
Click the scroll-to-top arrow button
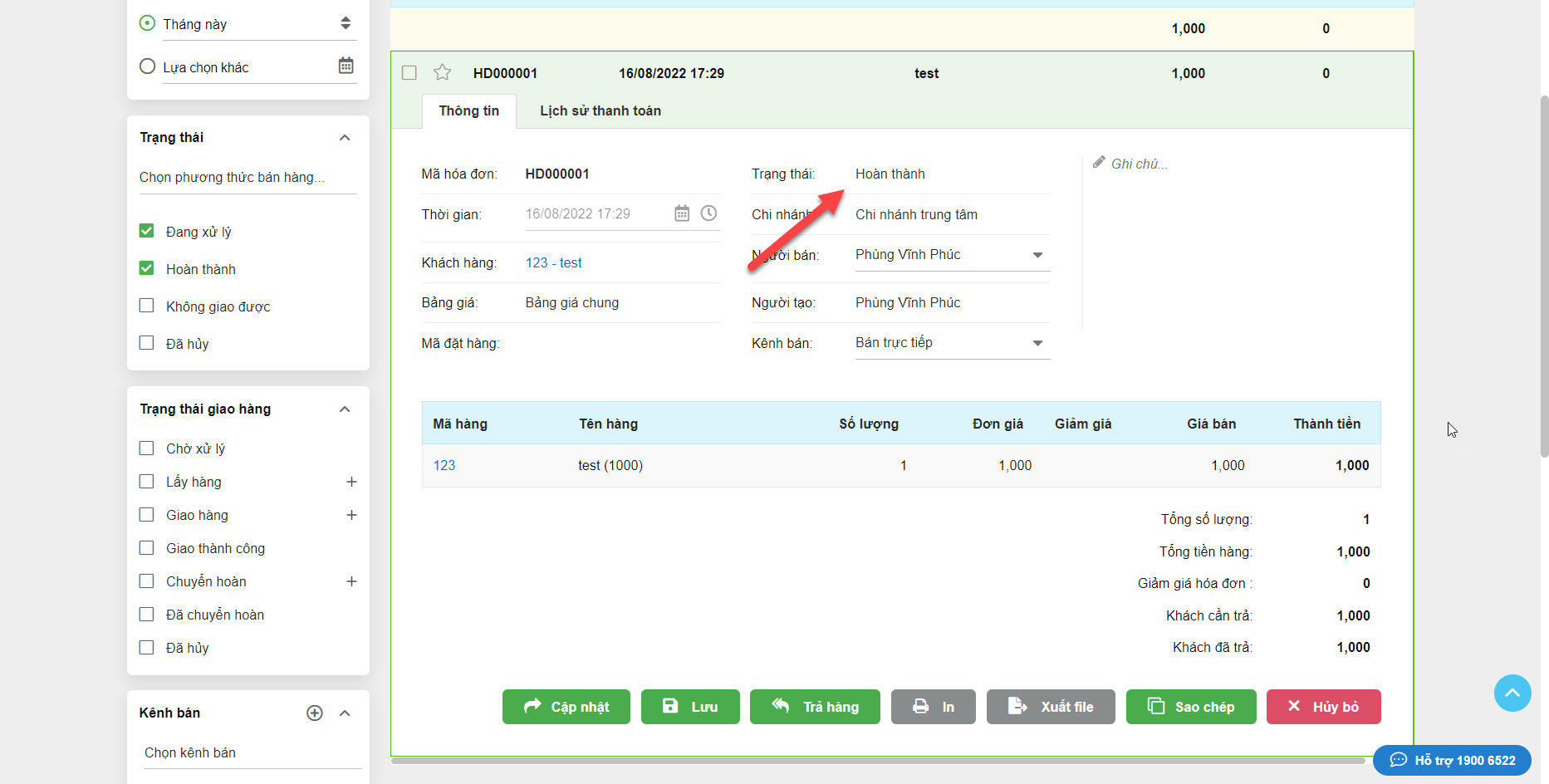pyautogui.click(x=1512, y=693)
